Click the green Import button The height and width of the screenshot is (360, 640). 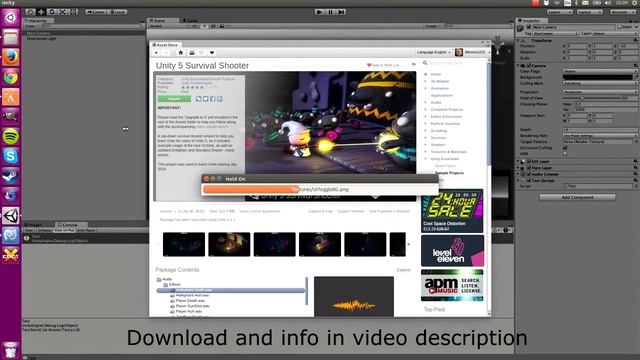[x=174, y=99]
